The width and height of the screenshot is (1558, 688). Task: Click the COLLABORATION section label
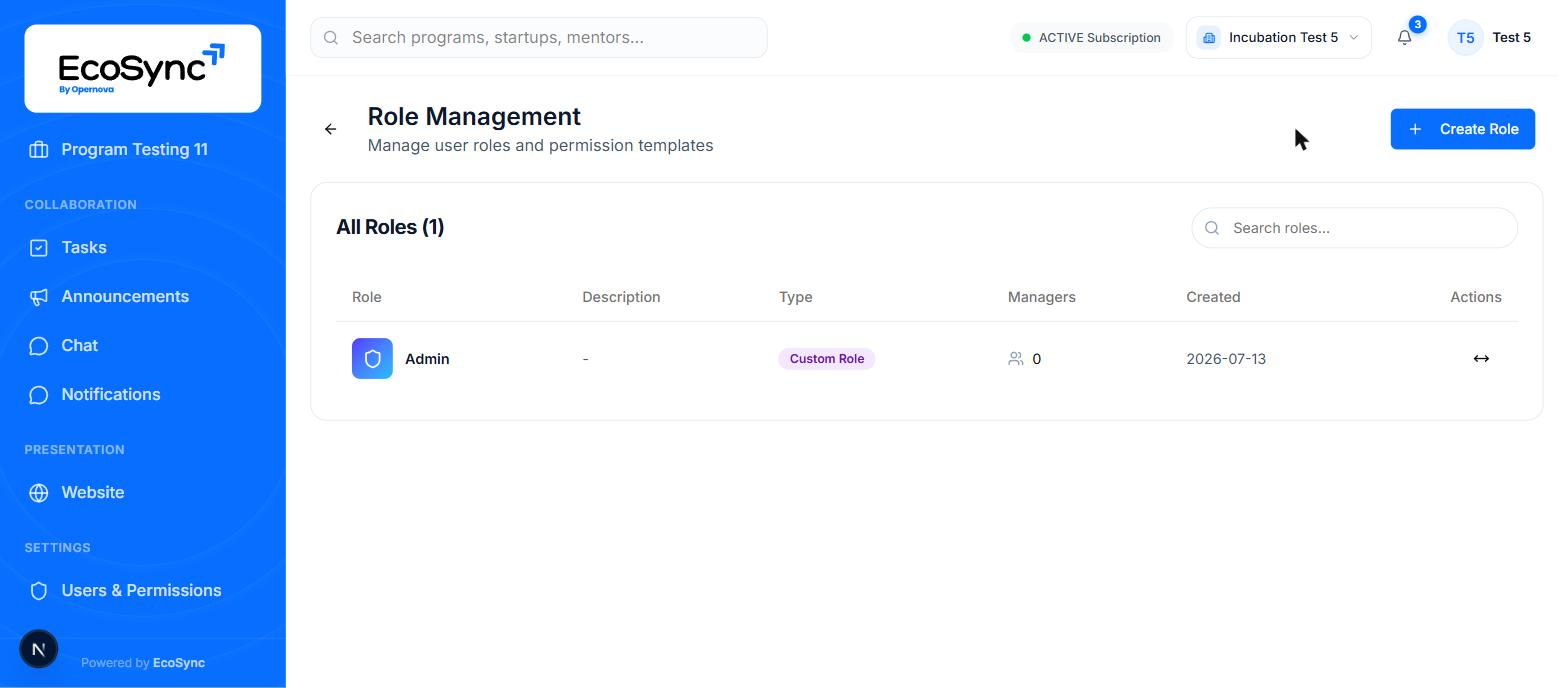click(x=81, y=205)
